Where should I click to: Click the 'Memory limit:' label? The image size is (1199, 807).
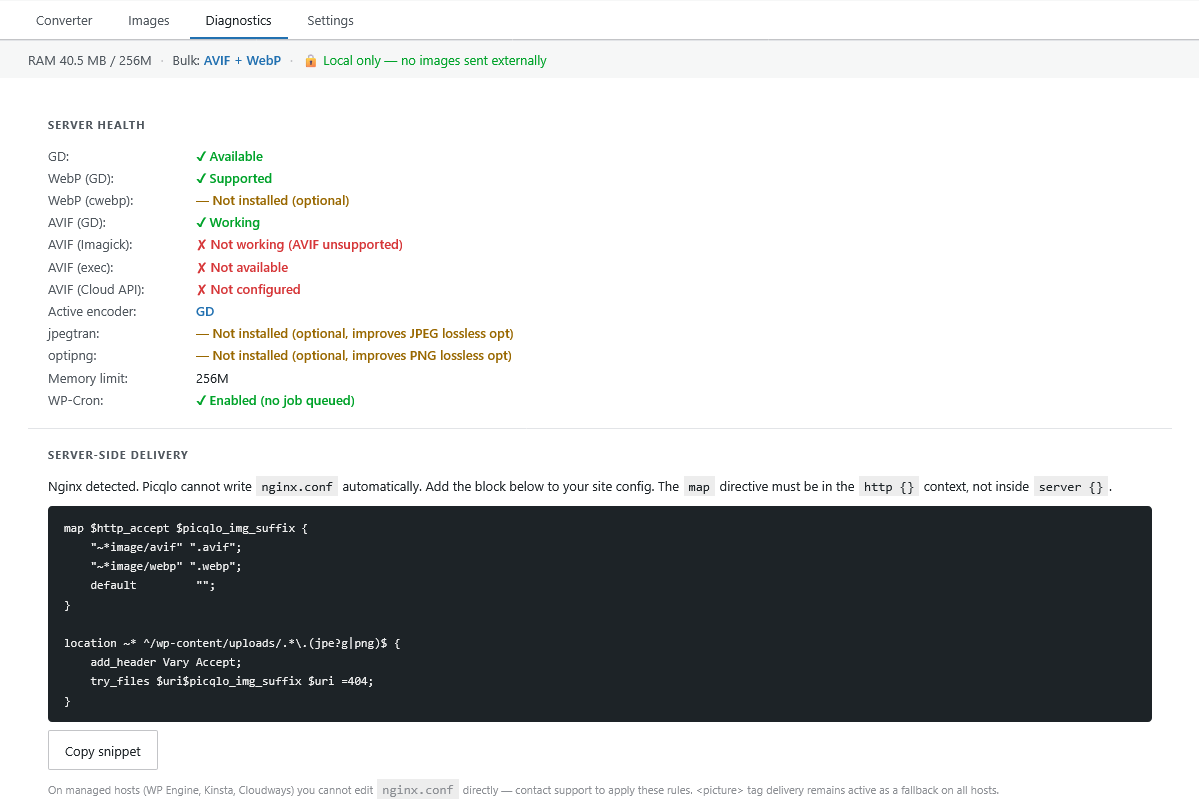[x=88, y=379]
